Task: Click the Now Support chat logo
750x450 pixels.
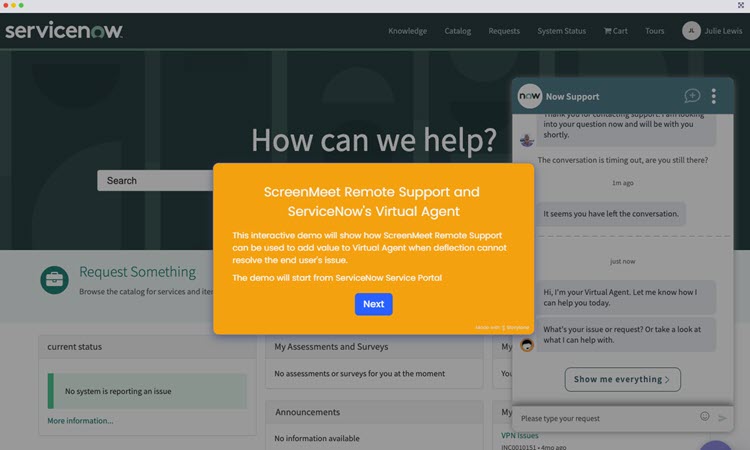Action: 530,96
